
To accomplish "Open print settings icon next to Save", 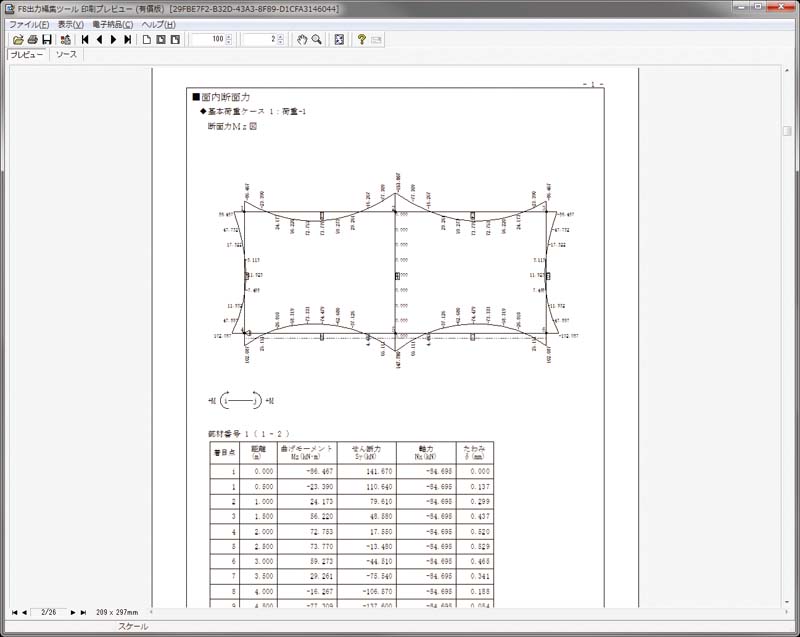I will [65, 39].
